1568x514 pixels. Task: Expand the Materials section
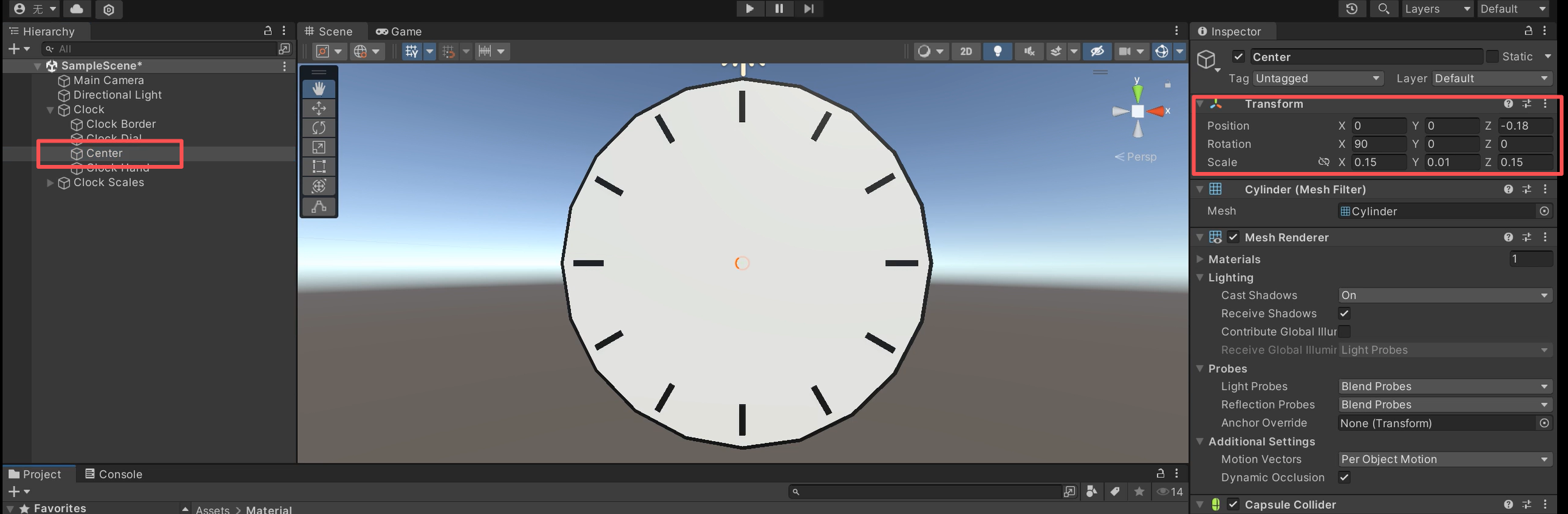pyautogui.click(x=1200, y=259)
